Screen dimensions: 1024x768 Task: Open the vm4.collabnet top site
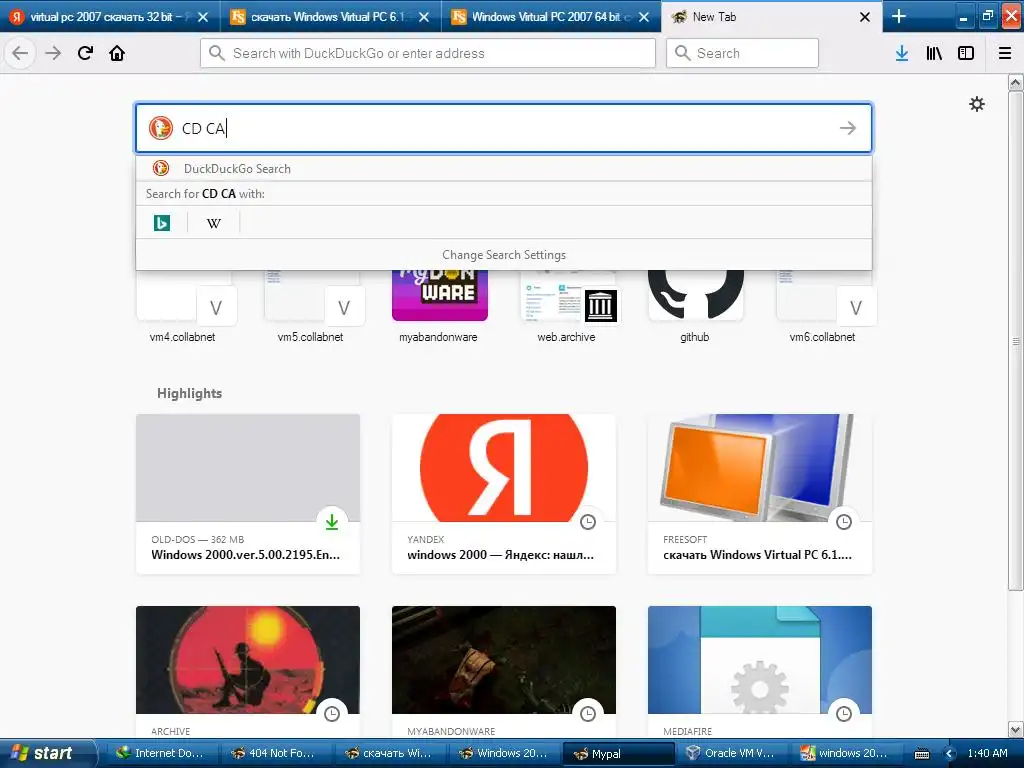(x=185, y=306)
